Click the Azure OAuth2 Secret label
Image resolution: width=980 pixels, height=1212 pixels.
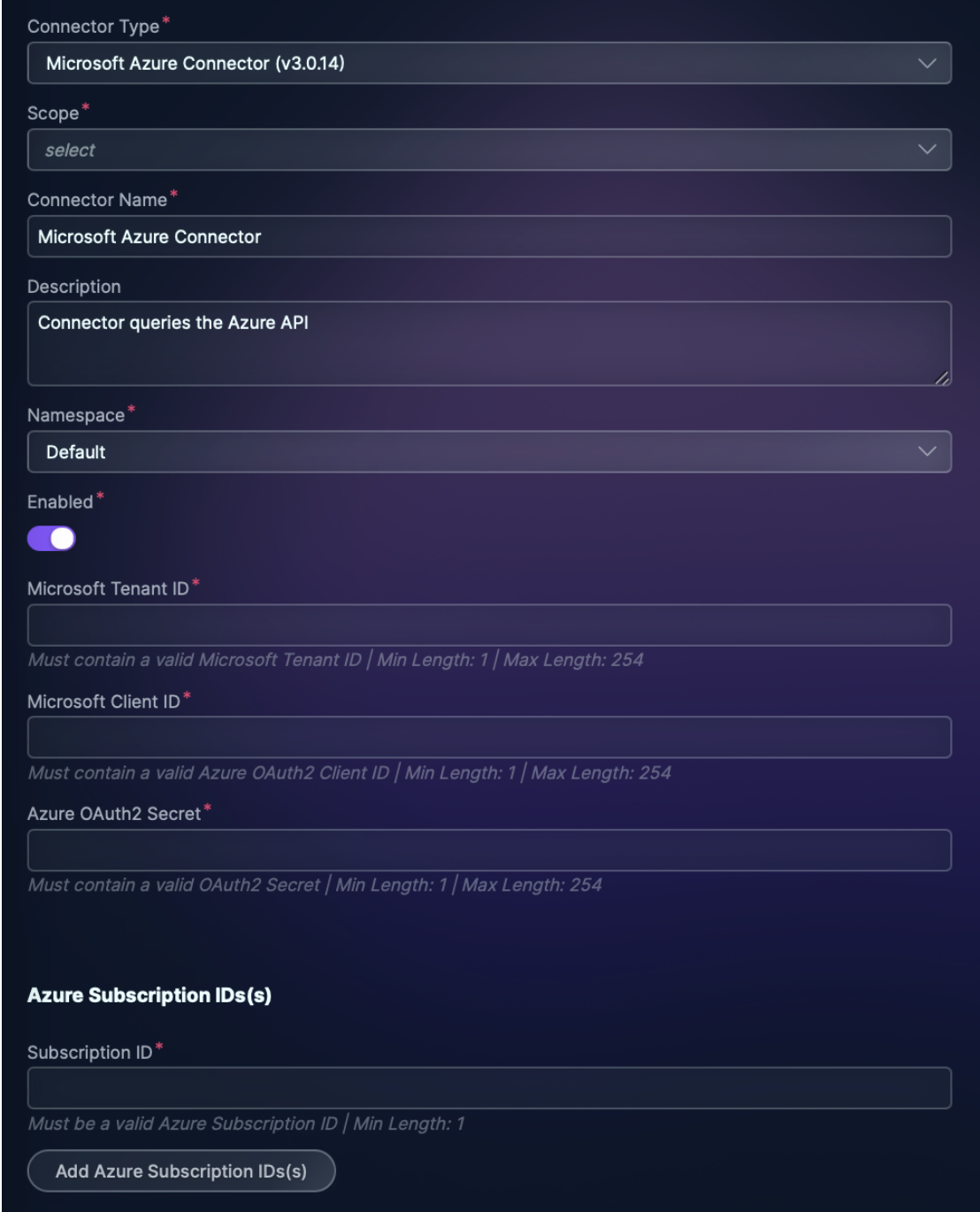114,814
